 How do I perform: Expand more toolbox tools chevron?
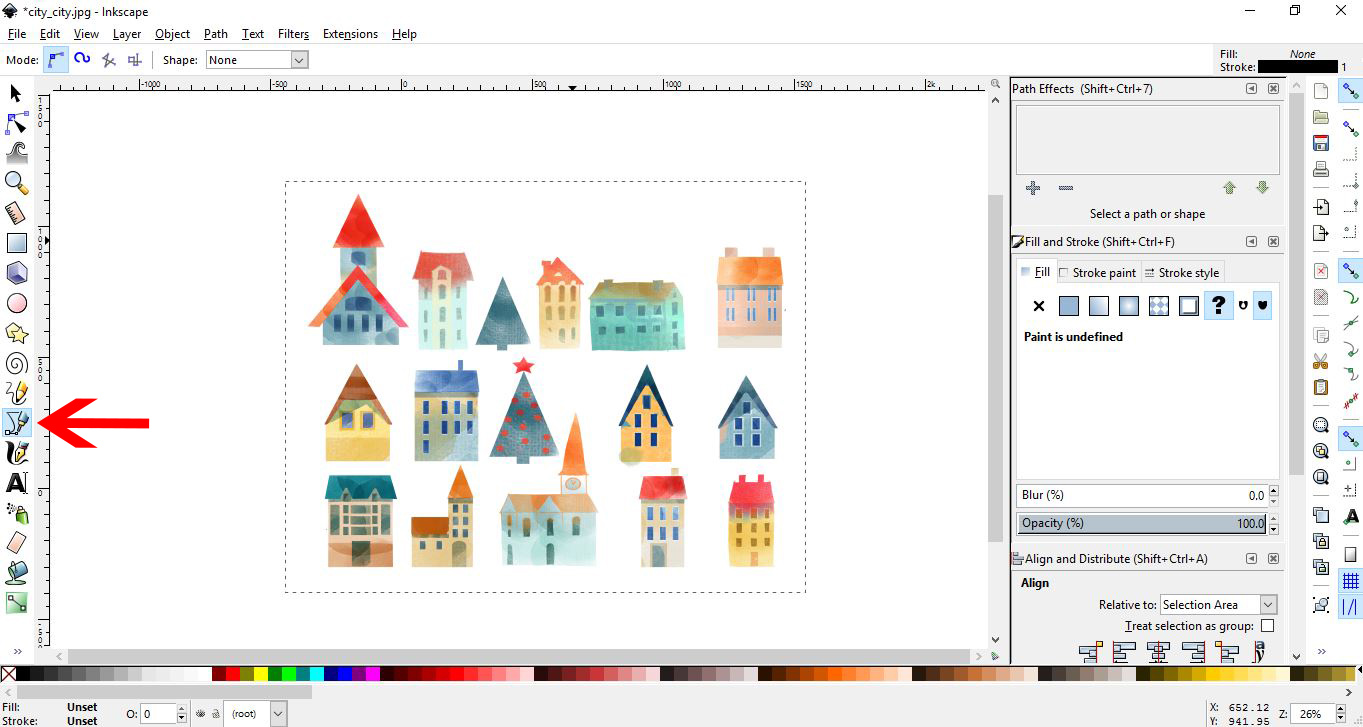pyautogui.click(x=16, y=651)
